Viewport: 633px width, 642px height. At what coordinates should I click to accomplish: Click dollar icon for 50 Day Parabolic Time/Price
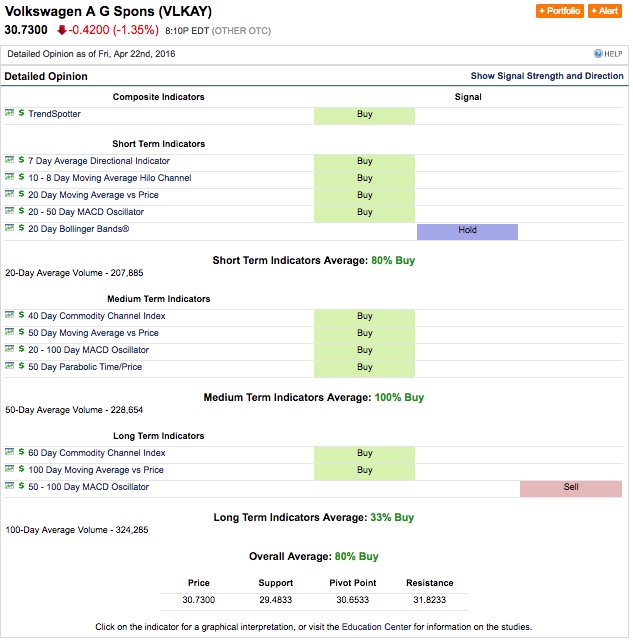(21, 366)
